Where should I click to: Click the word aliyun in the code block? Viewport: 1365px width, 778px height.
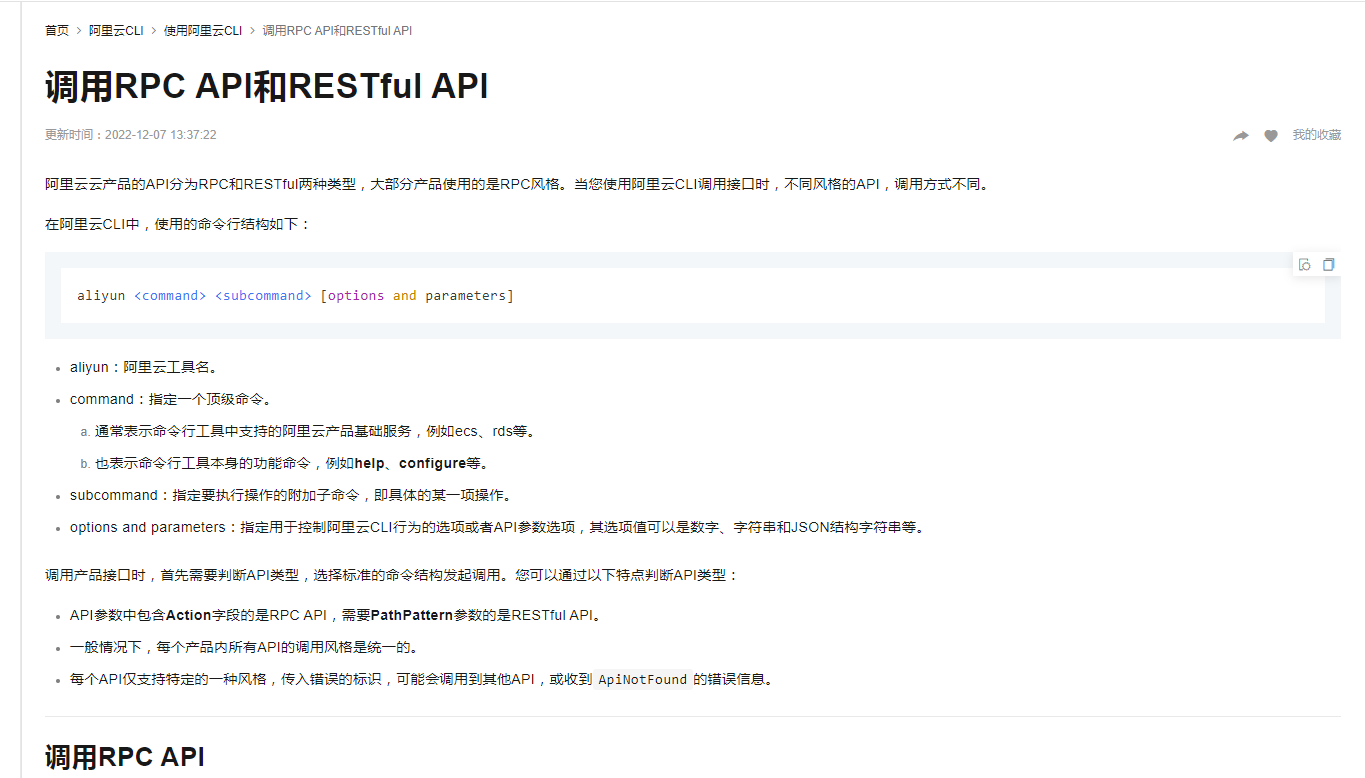click(x=101, y=296)
